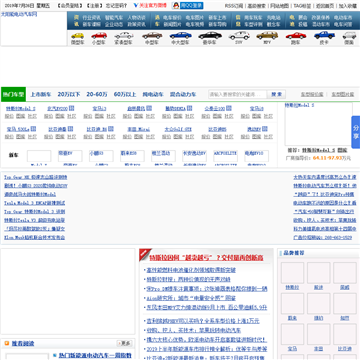Select the yellow micro car icon

click(x=77, y=35)
